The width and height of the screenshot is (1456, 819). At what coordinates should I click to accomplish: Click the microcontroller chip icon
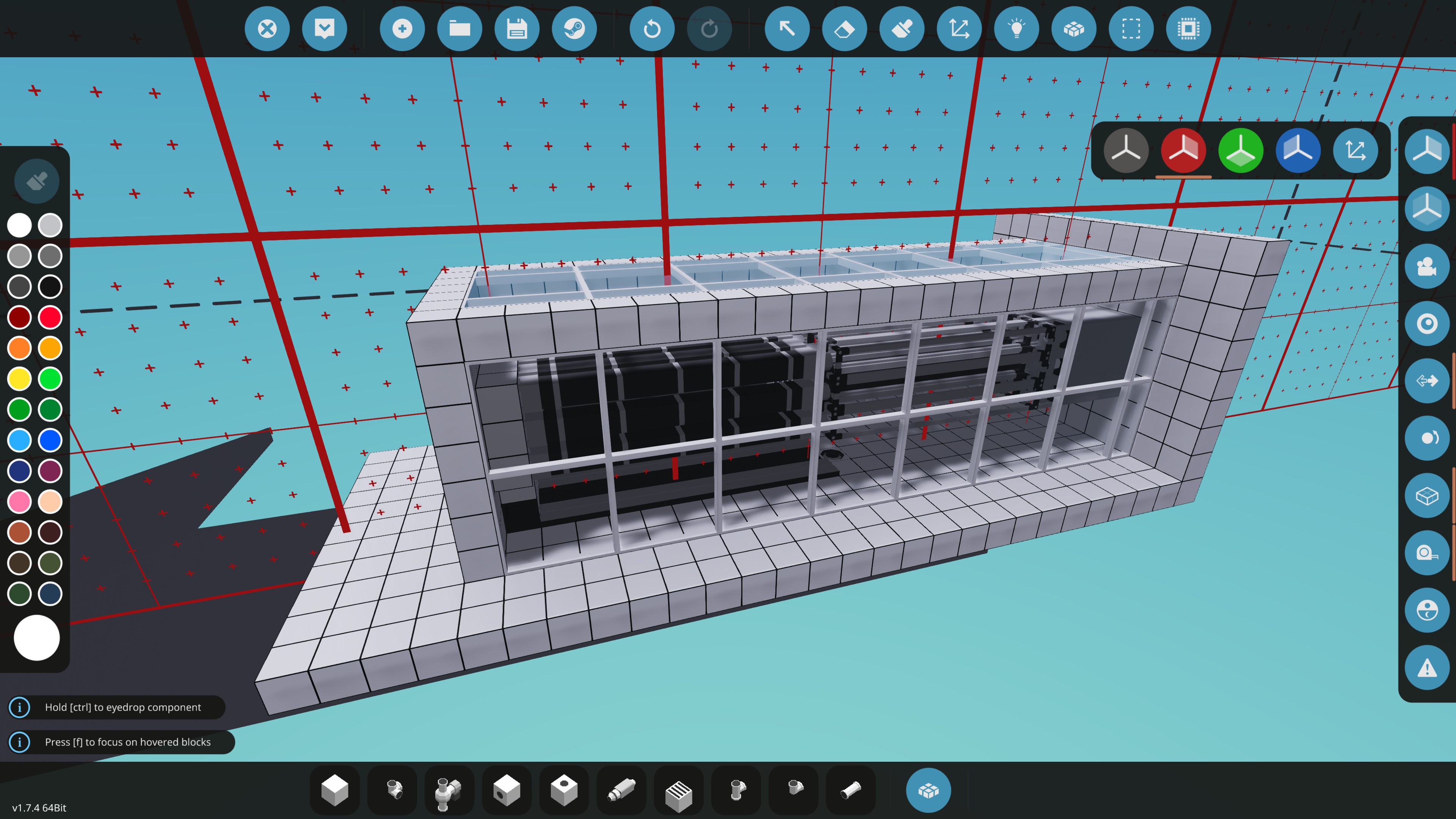[x=1188, y=29]
